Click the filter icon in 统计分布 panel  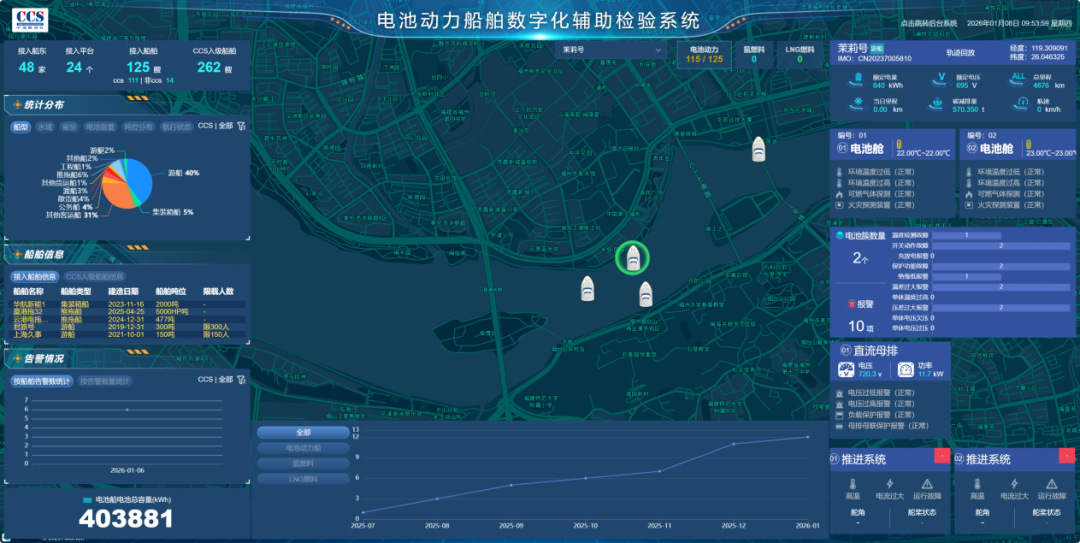(x=240, y=126)
